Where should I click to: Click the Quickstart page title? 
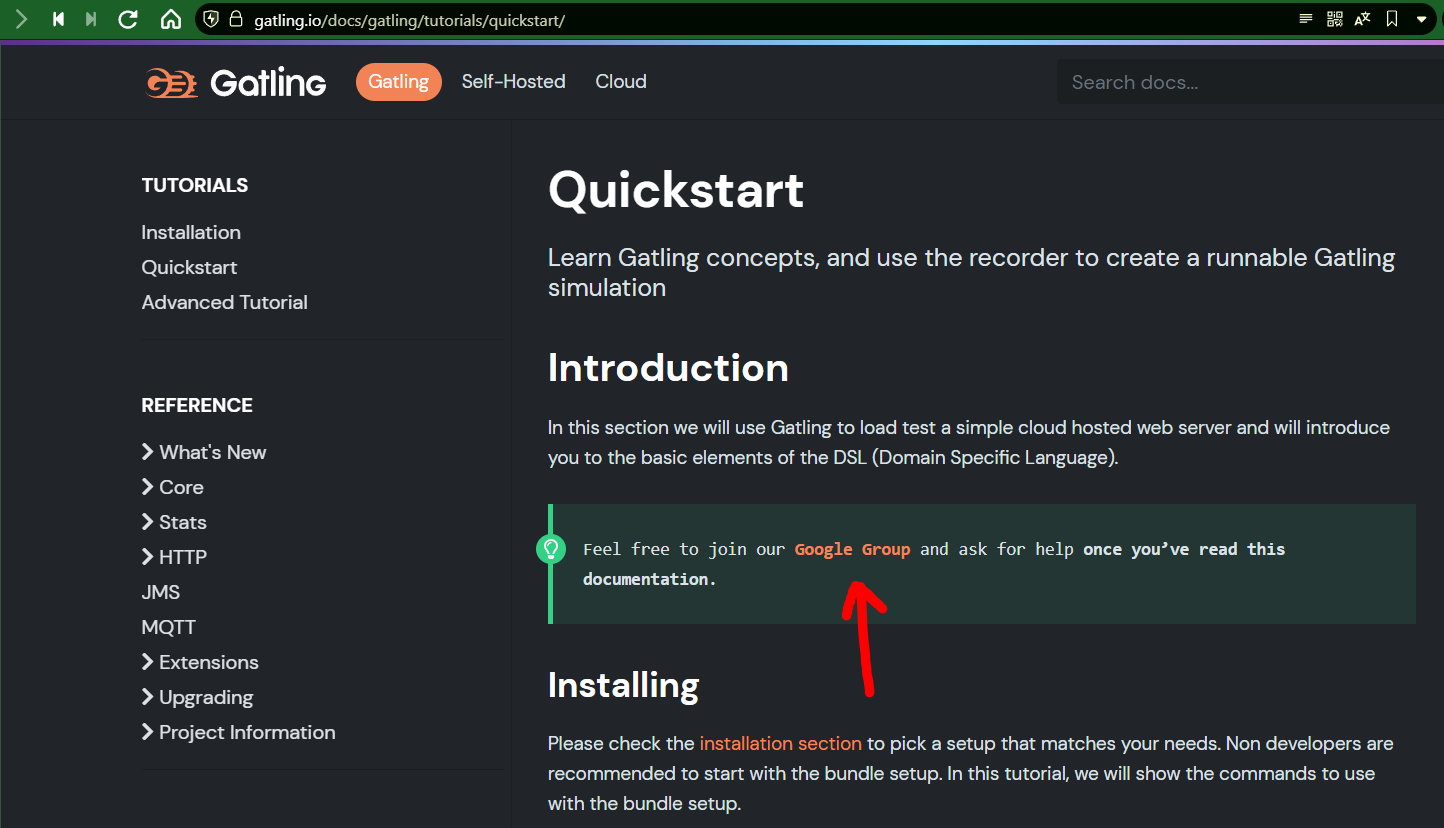point(676,190)
